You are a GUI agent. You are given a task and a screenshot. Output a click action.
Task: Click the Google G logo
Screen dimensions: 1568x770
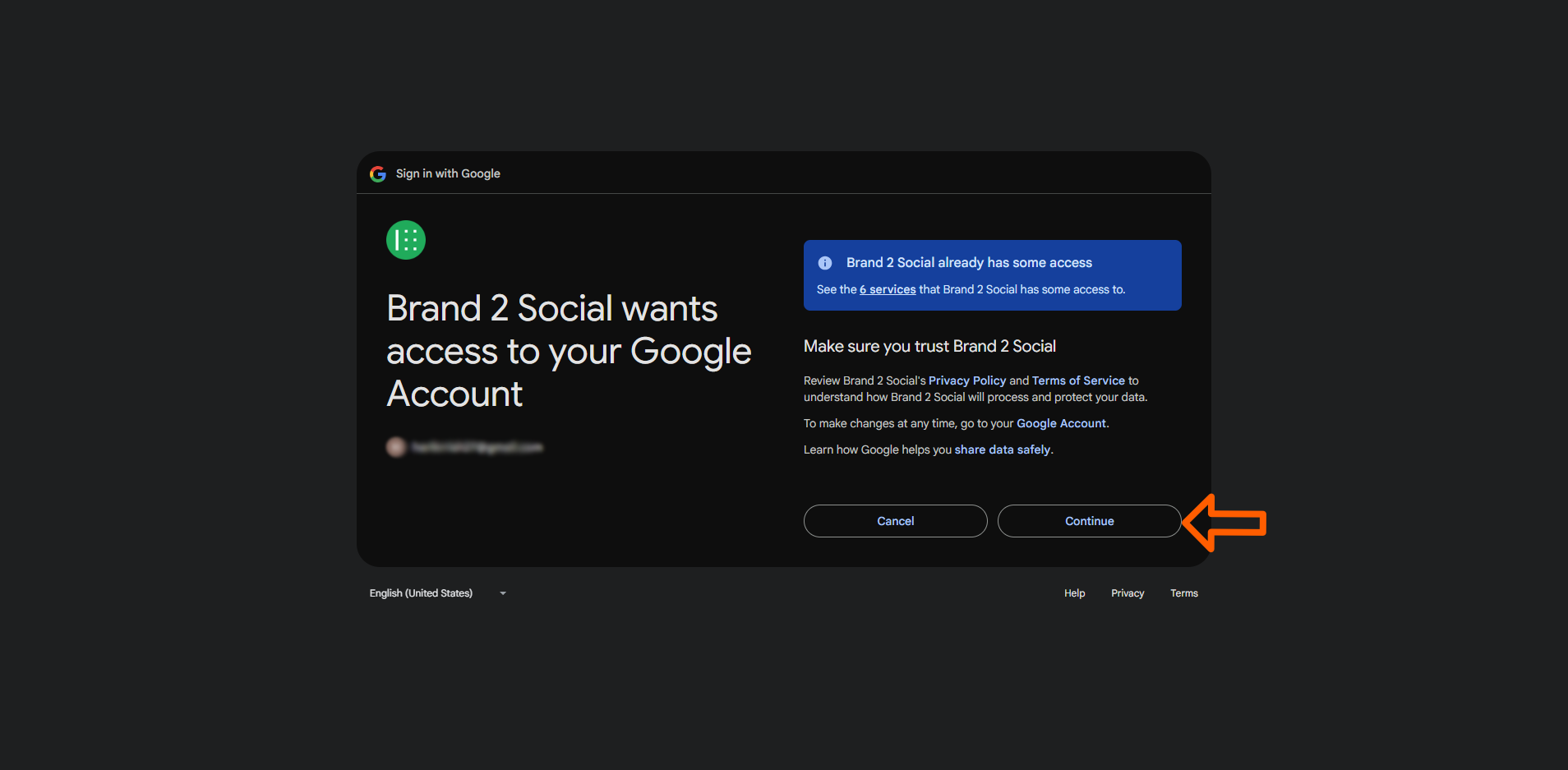[x=377, y=173]
